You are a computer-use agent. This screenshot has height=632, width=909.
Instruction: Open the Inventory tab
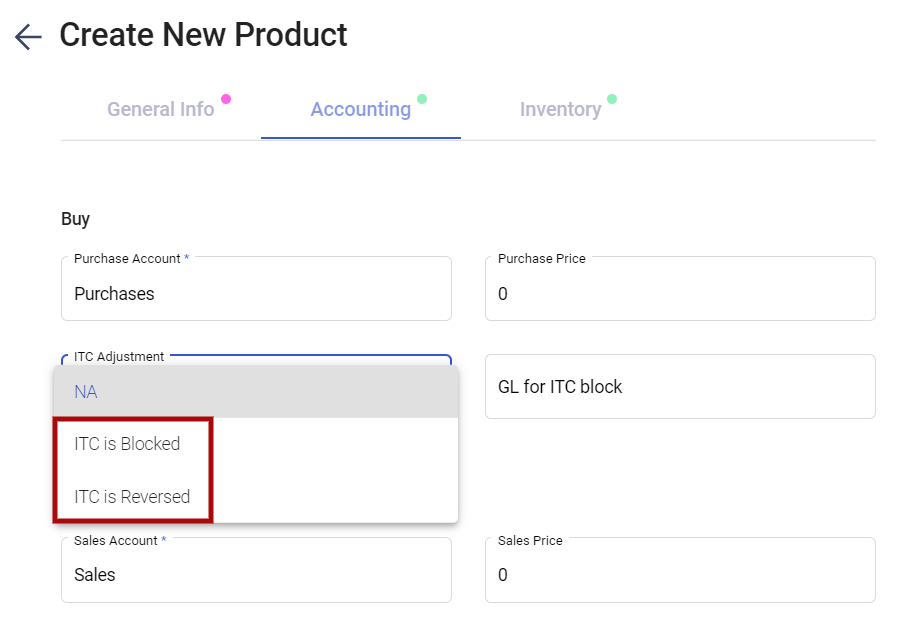click(561, 109)
